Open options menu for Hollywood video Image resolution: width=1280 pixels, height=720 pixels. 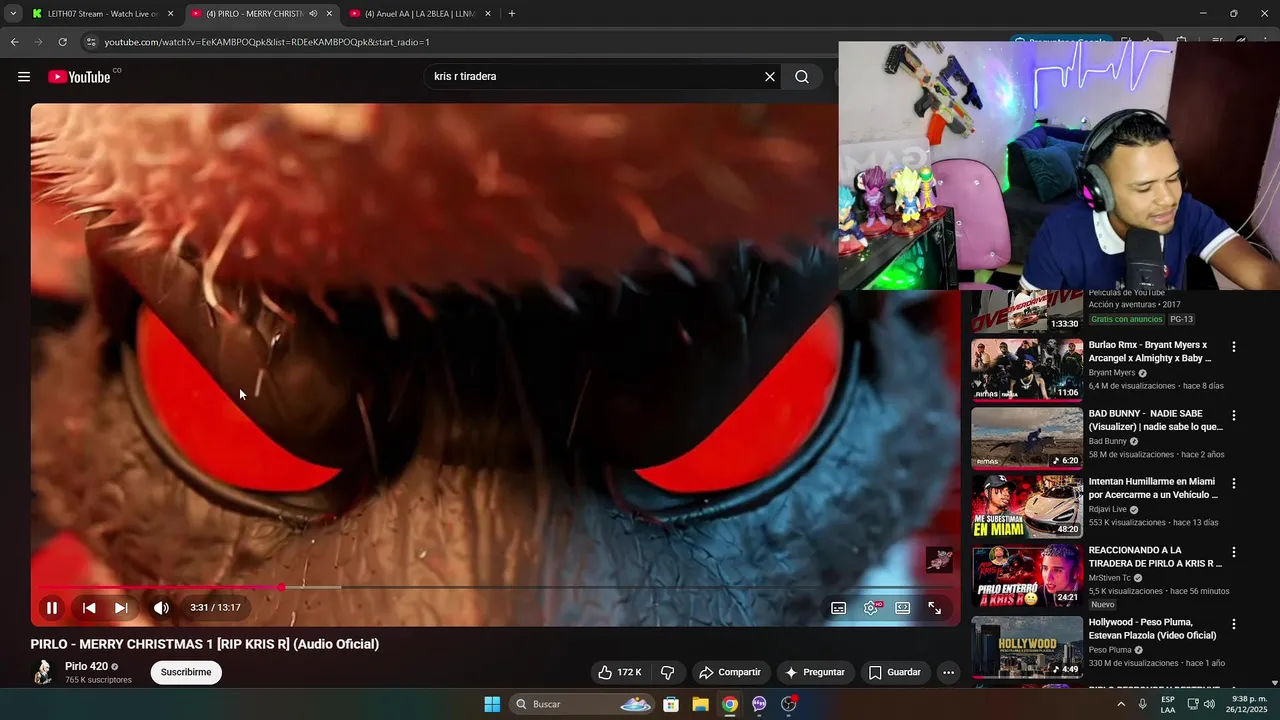1233,624
